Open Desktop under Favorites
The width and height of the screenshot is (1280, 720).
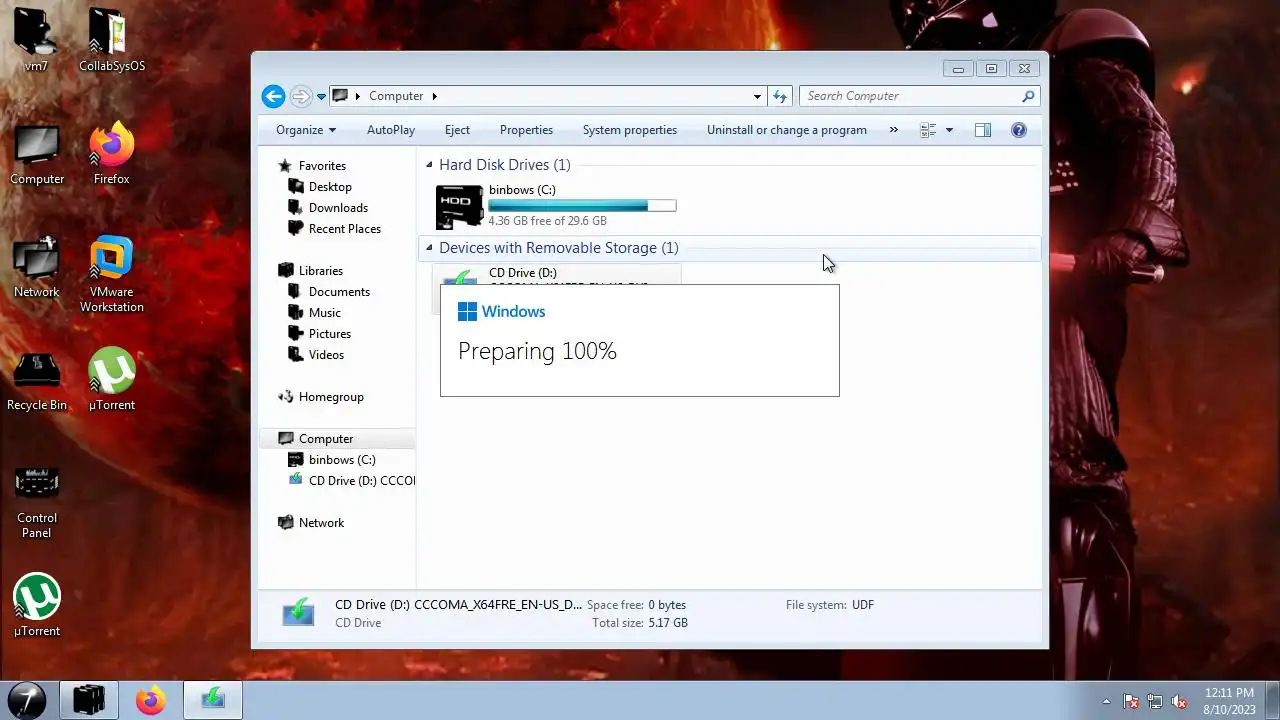click(x=330, y=187)
